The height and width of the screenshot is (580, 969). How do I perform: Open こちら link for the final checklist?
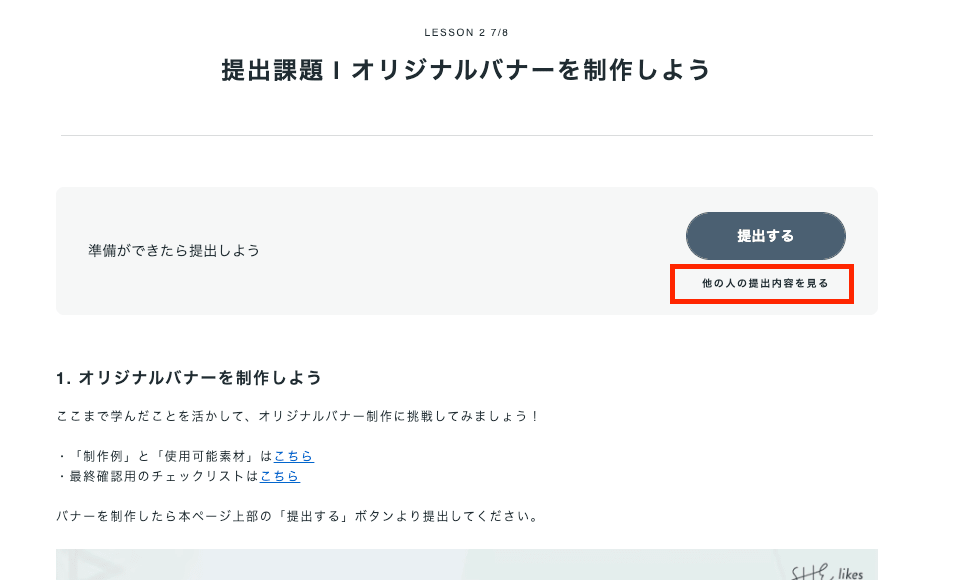(x=279, y=476)
